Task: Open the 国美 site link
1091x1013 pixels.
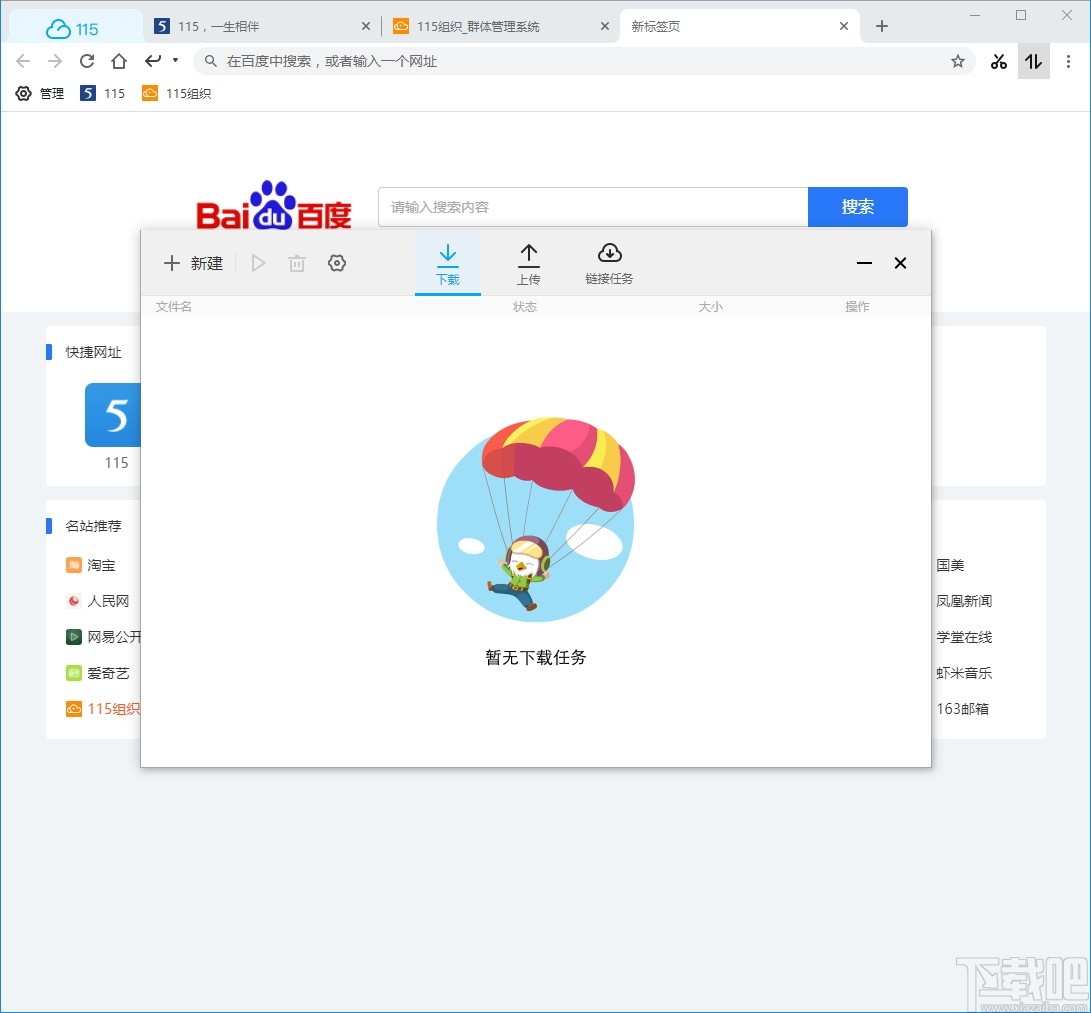Action: coord(950,565)
